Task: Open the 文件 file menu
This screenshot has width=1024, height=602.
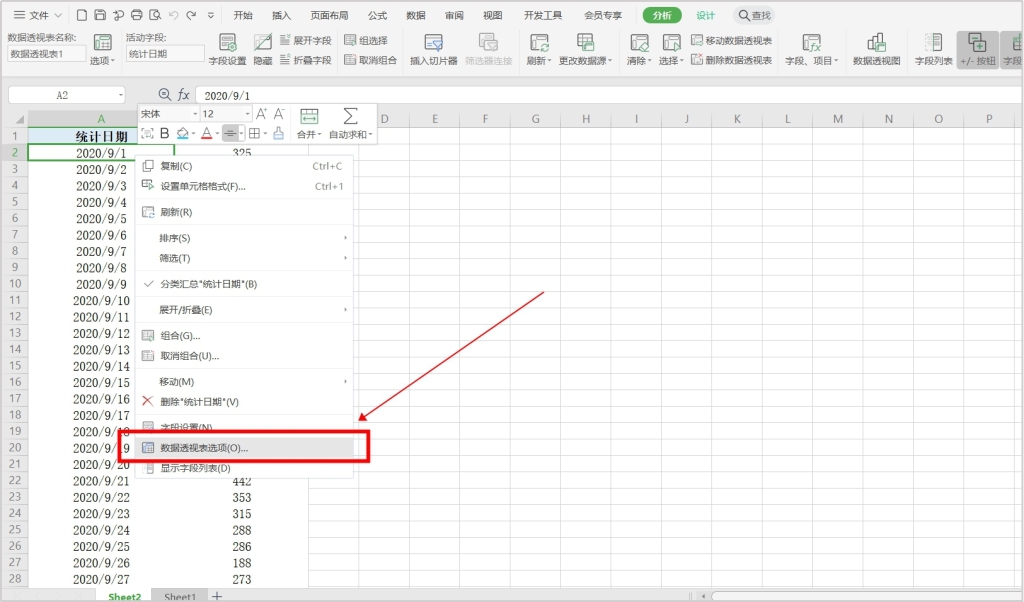Action: coord(37,15)
